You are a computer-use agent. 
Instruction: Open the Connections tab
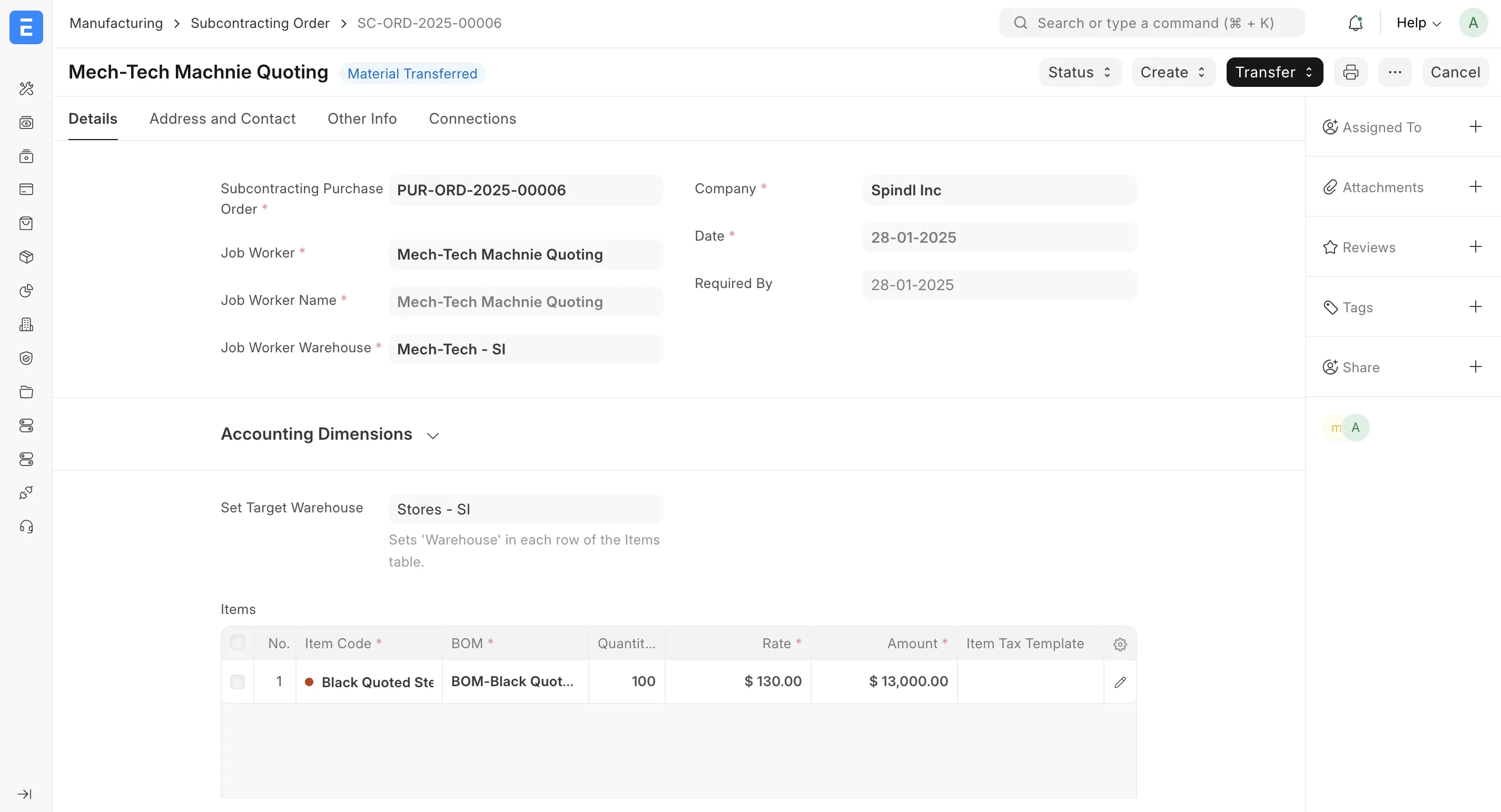pos(472,119)
